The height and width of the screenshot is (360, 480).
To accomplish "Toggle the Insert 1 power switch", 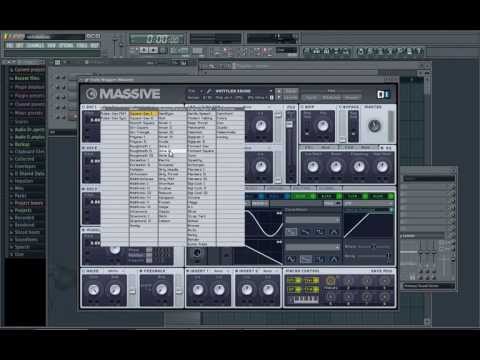I will pos(188,271).
